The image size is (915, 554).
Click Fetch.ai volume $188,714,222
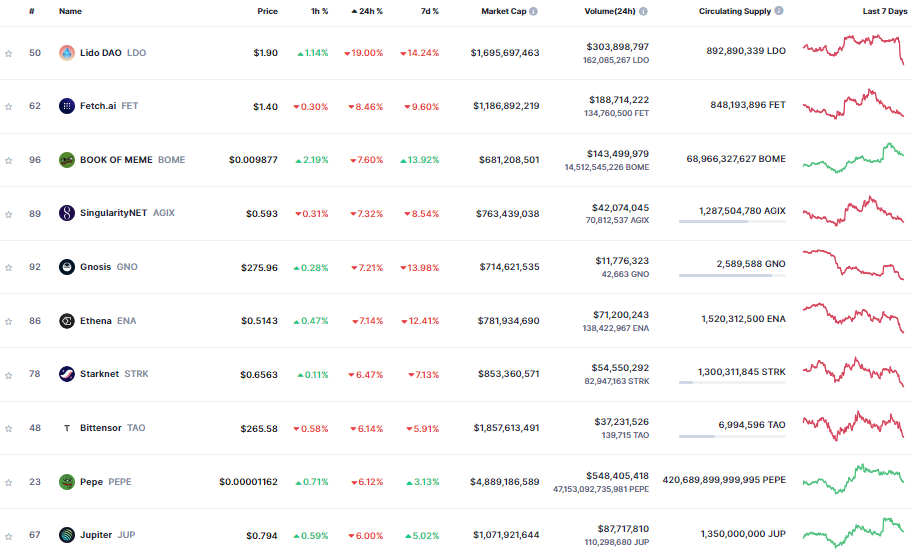coord(619,100)
